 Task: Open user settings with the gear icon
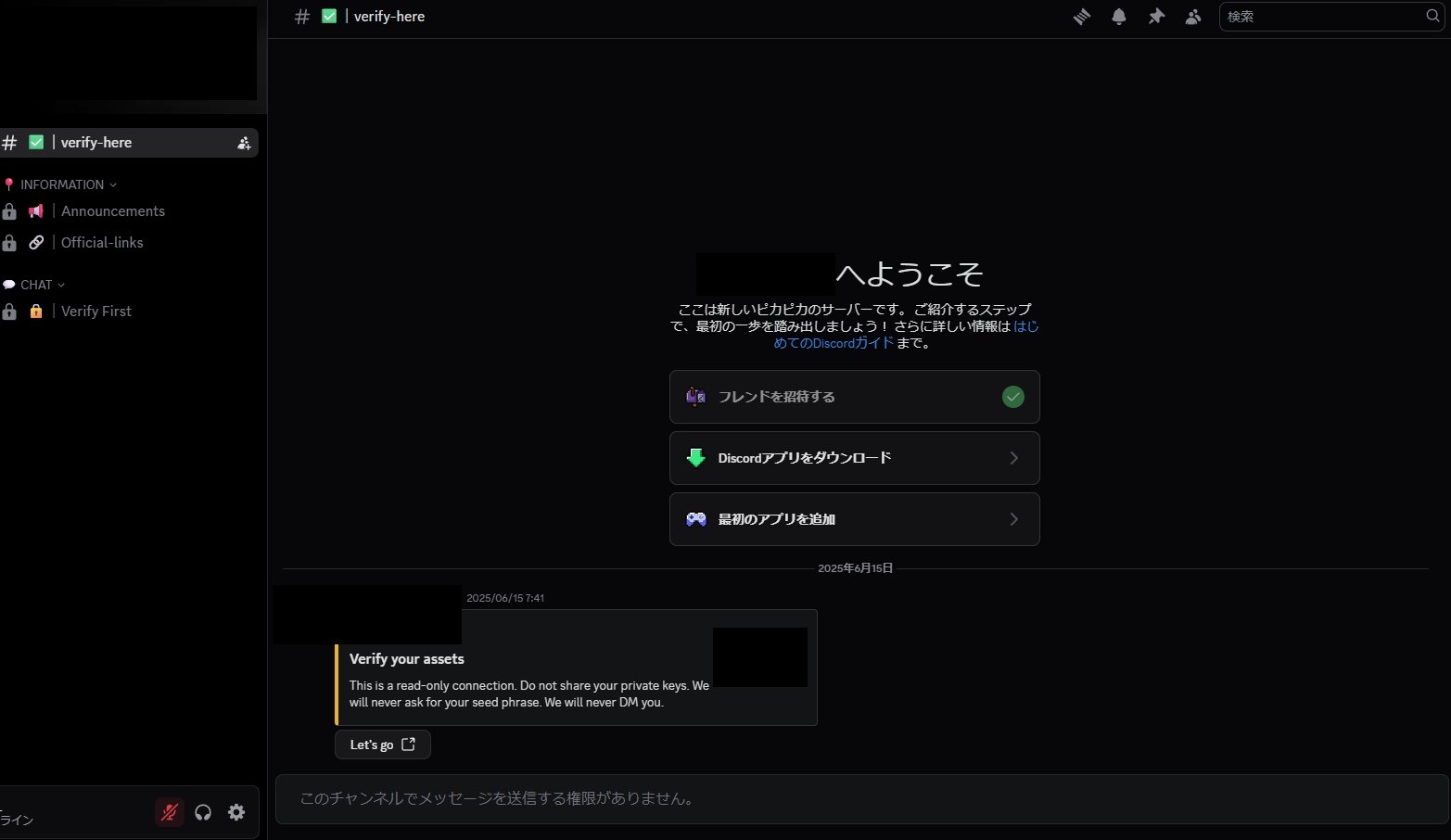(x=236, y=812)
